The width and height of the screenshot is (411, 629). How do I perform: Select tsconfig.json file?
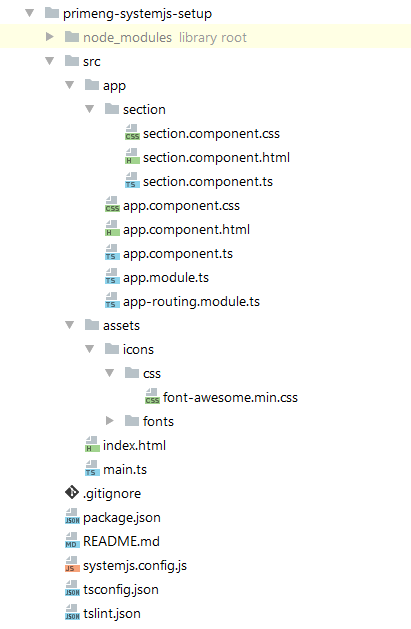121,590
